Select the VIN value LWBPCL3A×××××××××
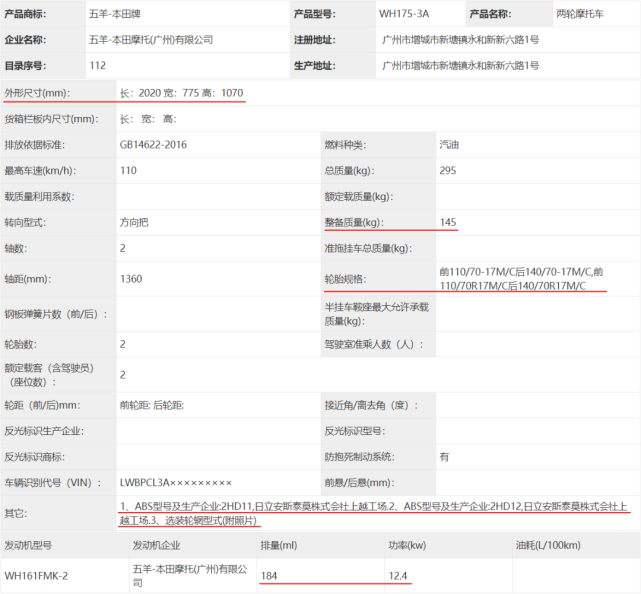 click(x=176, y=483)
